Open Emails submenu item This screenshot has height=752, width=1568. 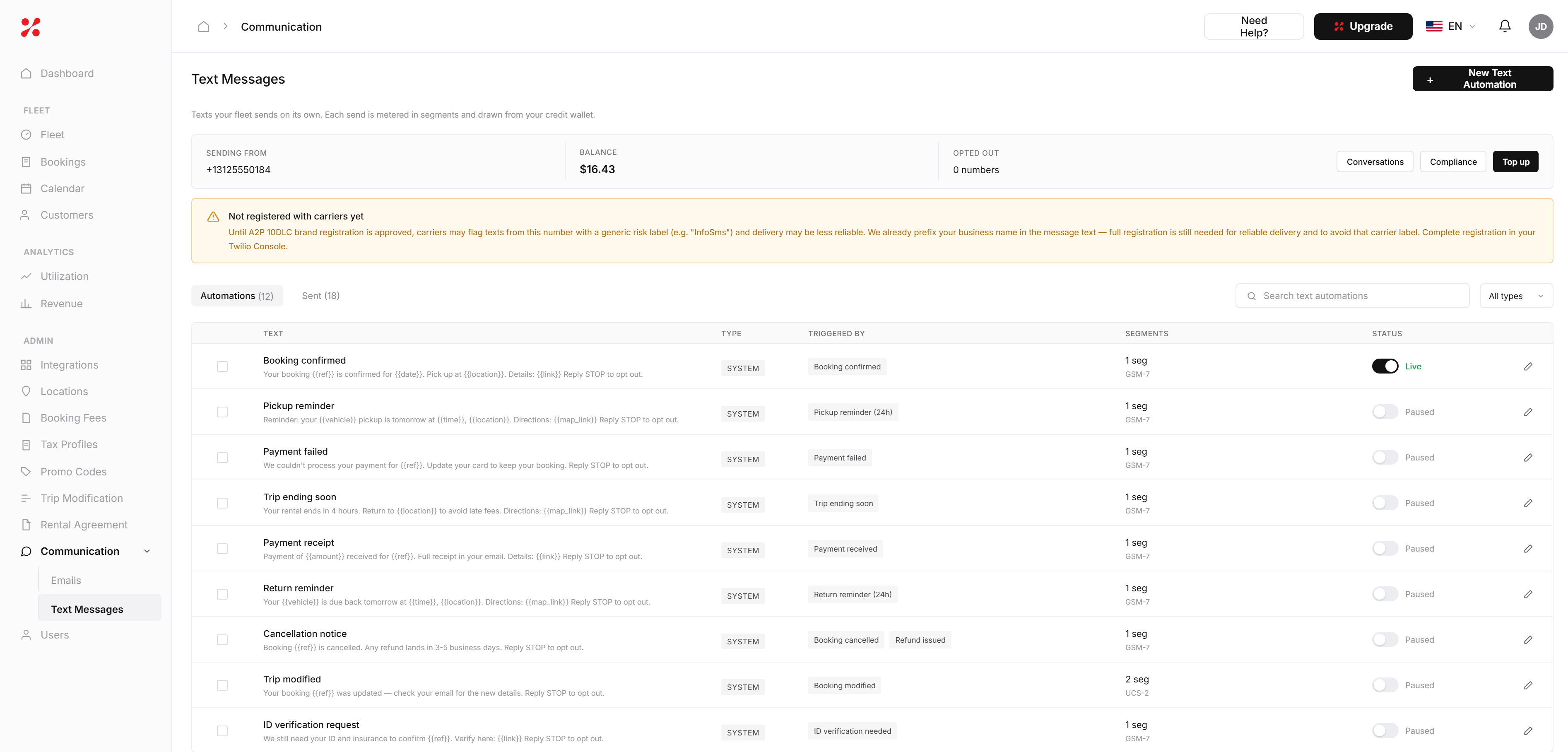(x=66, y=581)
